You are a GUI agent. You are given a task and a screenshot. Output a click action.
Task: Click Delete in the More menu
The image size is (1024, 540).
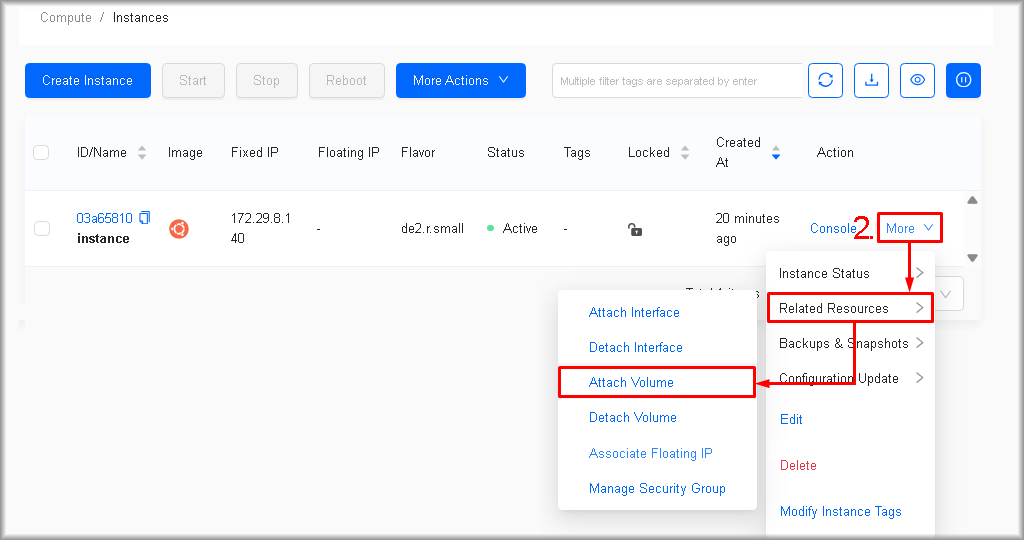[798, 465]
